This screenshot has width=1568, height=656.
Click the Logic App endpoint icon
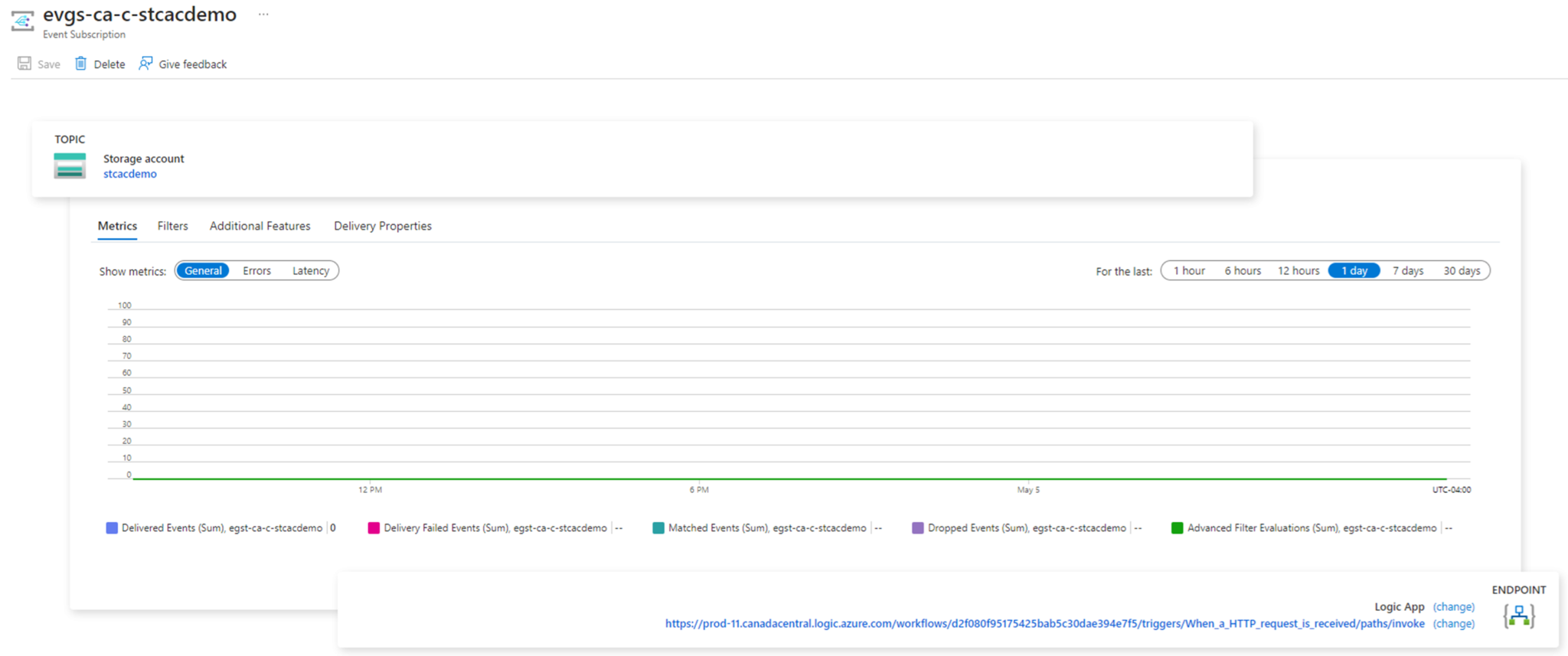pos(1519,615)
